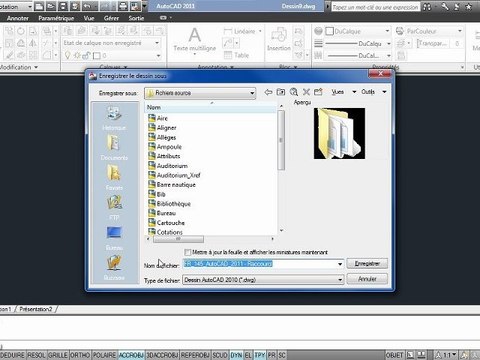Click the open file icon in quick access toolbar
Screen dimensions: 480x360
tap(51, 6)
